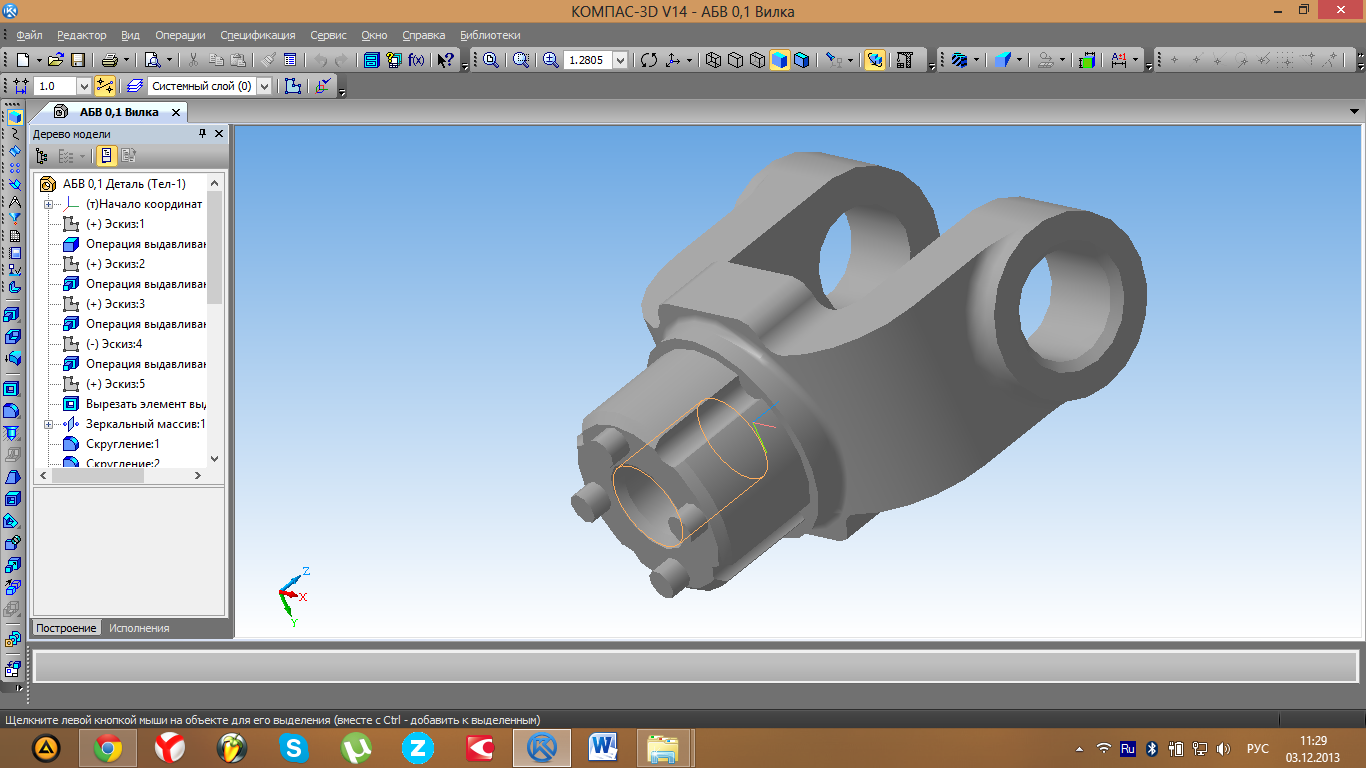Screen dimensions: 1366x768
Task: Click the model tree horizontal scrollbar right arrow
Action: (197, 476)
